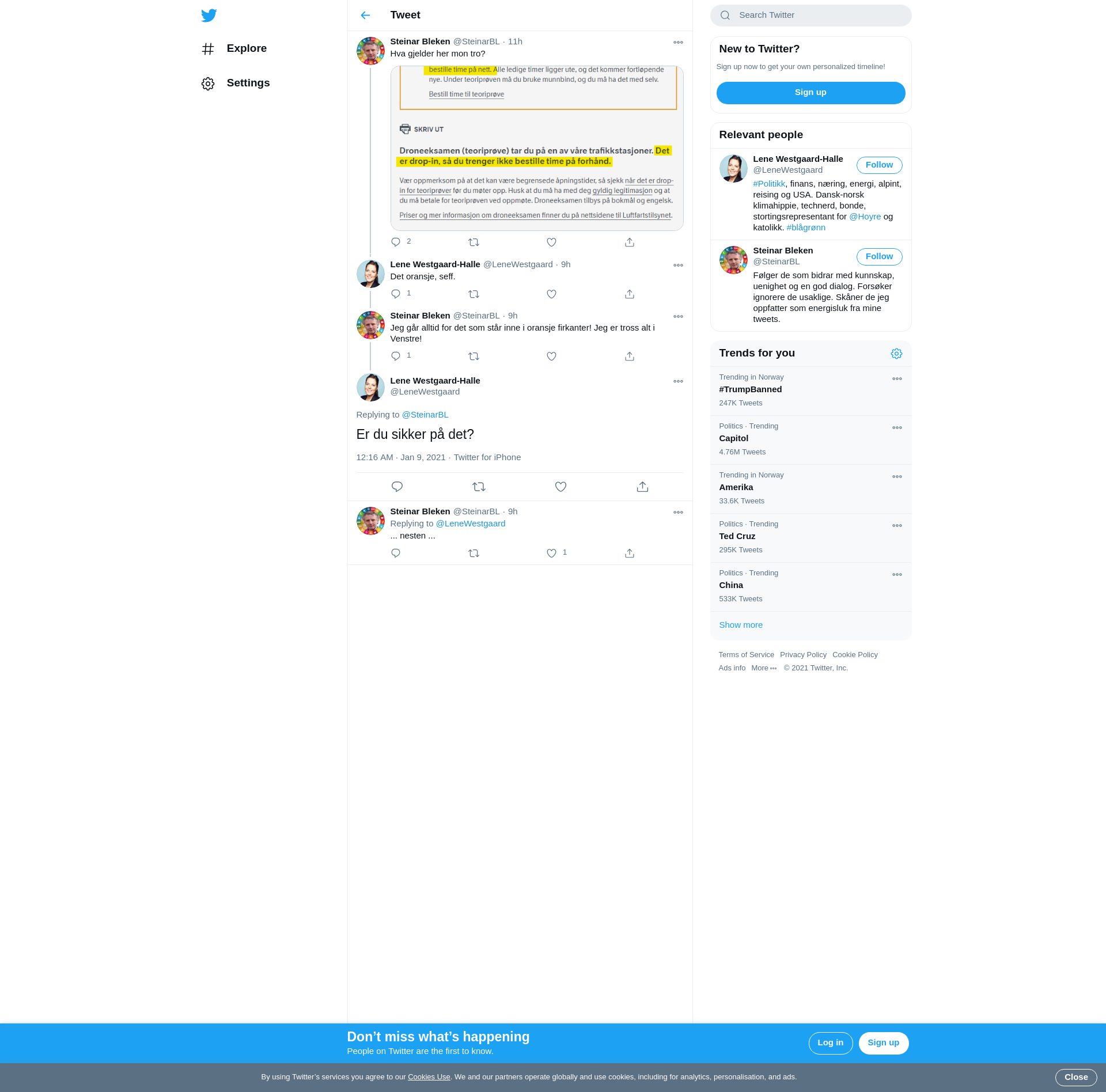Retweet the '... nesten ...' tweet

tap(474, 553)
